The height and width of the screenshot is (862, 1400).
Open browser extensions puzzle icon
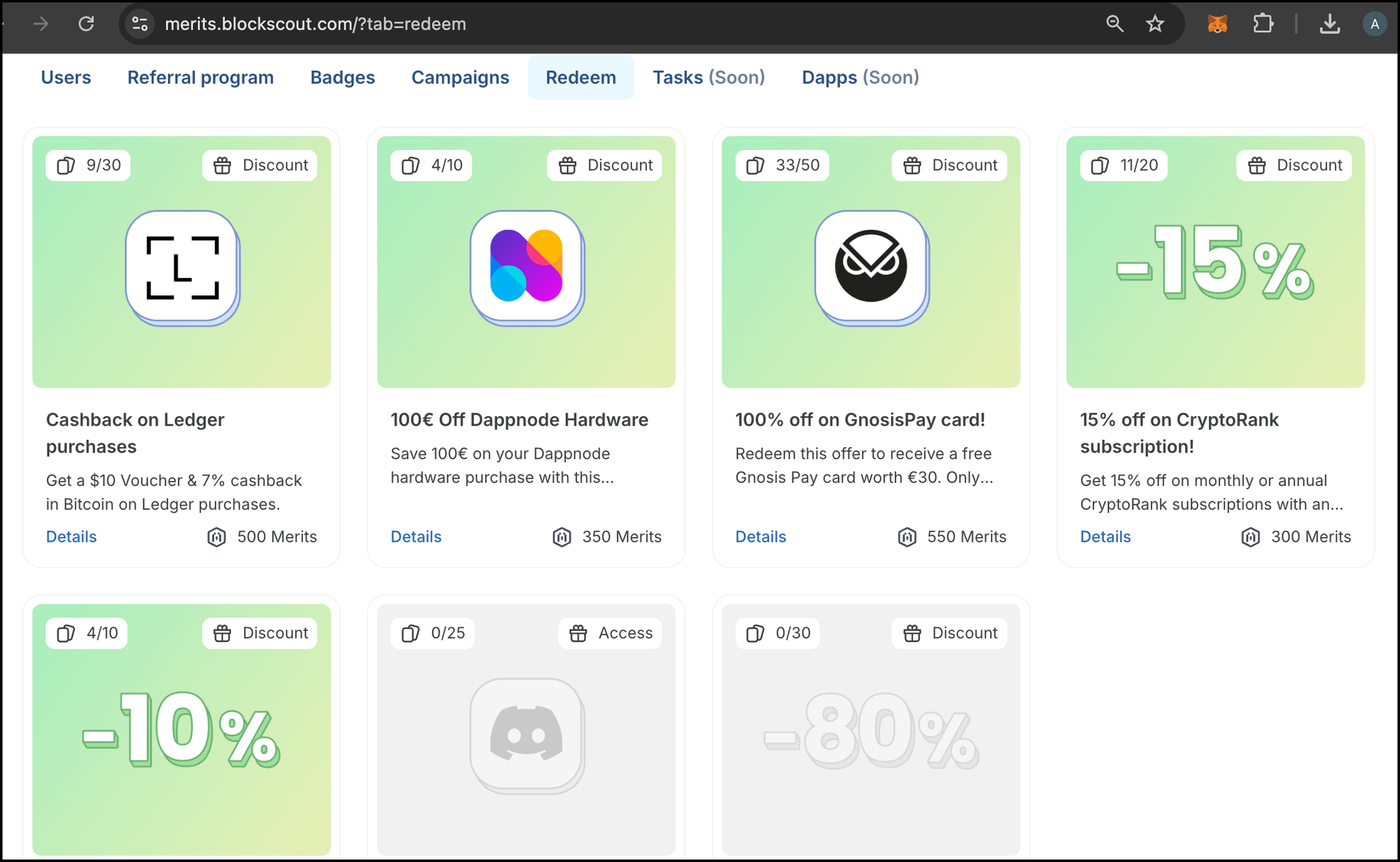click(1263, 24)
